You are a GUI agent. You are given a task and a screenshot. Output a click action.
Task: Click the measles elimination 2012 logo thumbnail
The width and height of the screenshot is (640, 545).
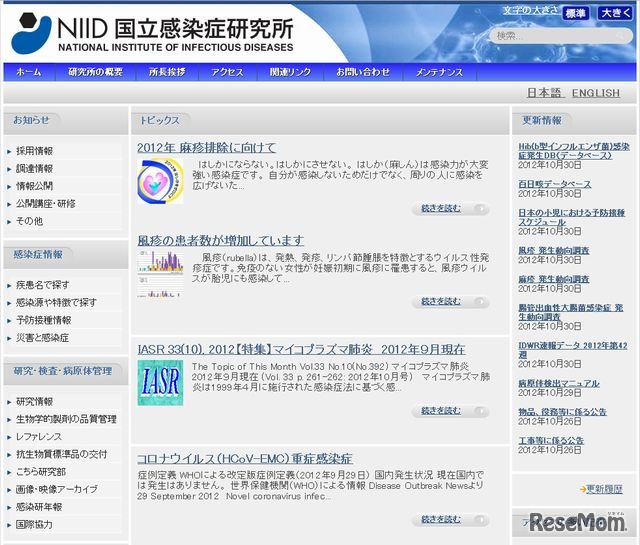[x=160, y=182]
